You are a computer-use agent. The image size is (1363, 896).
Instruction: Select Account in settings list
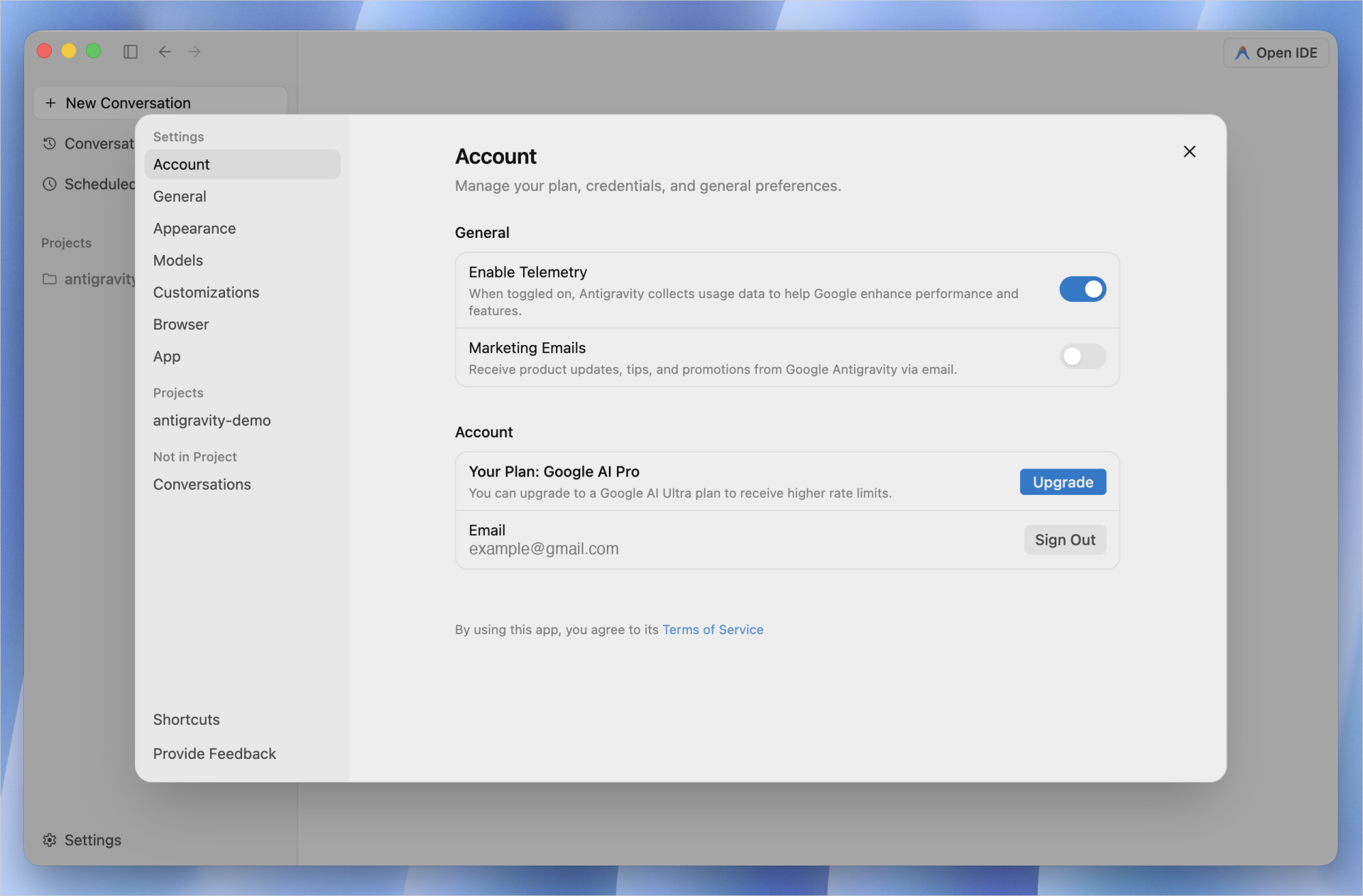point(242,164)
